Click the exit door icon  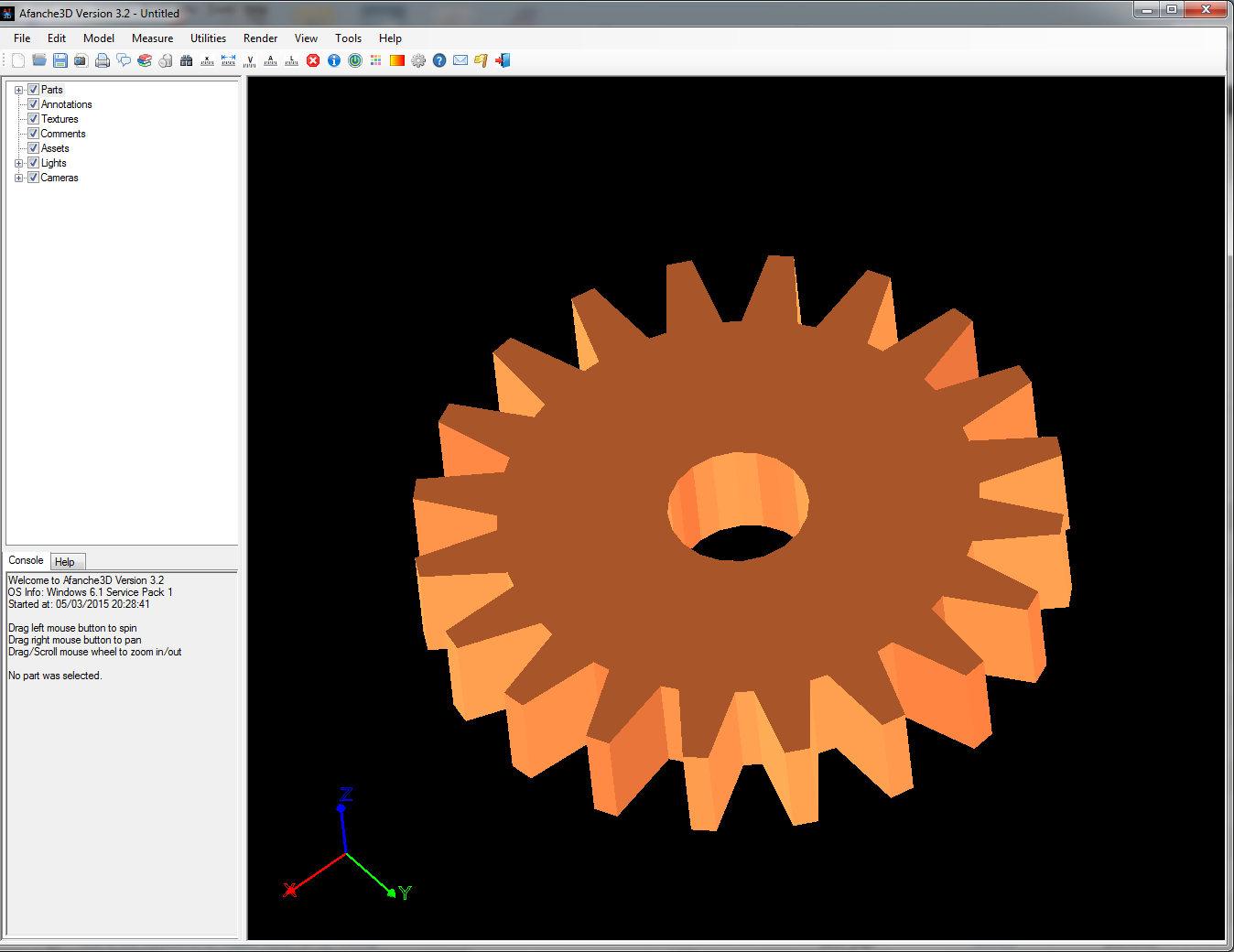(503, 60)
